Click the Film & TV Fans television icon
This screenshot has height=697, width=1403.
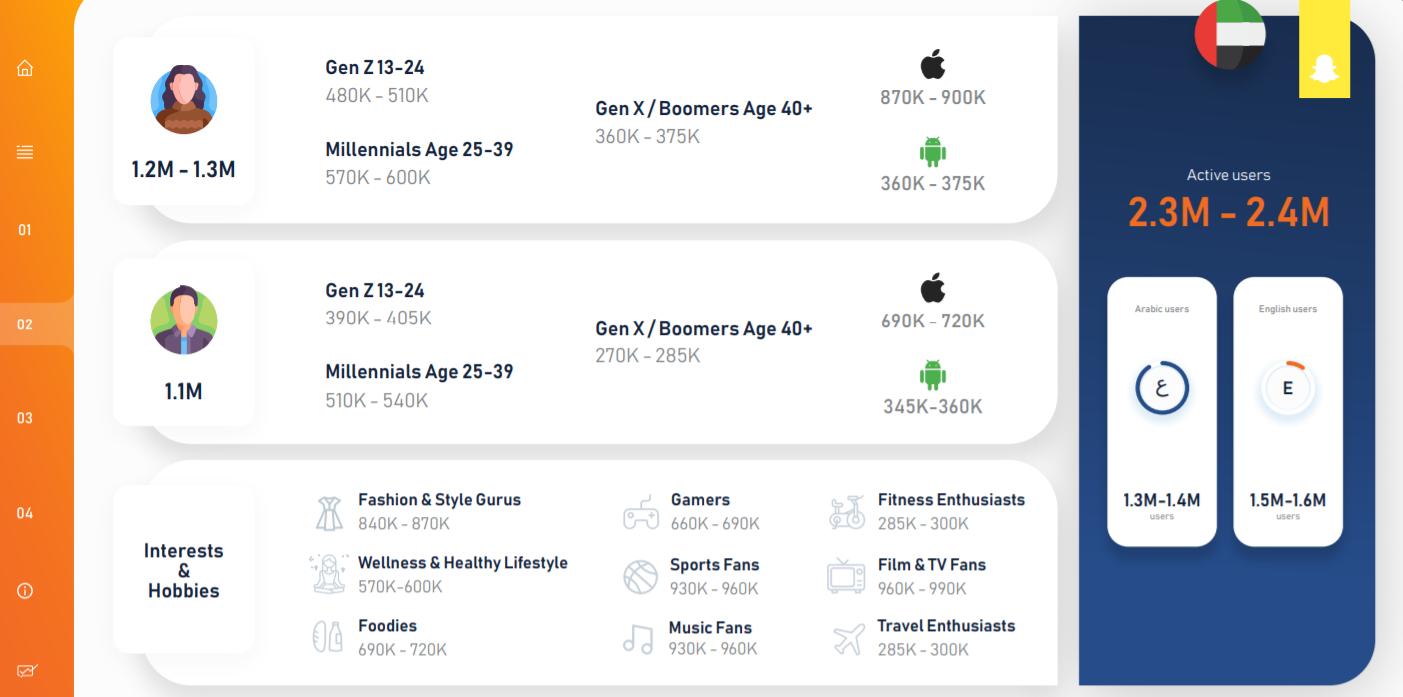tap(846, 576)
